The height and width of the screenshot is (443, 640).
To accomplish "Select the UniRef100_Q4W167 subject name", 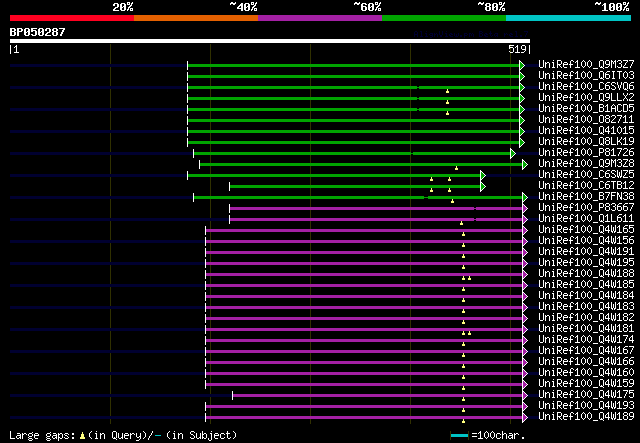I will 586,351.
